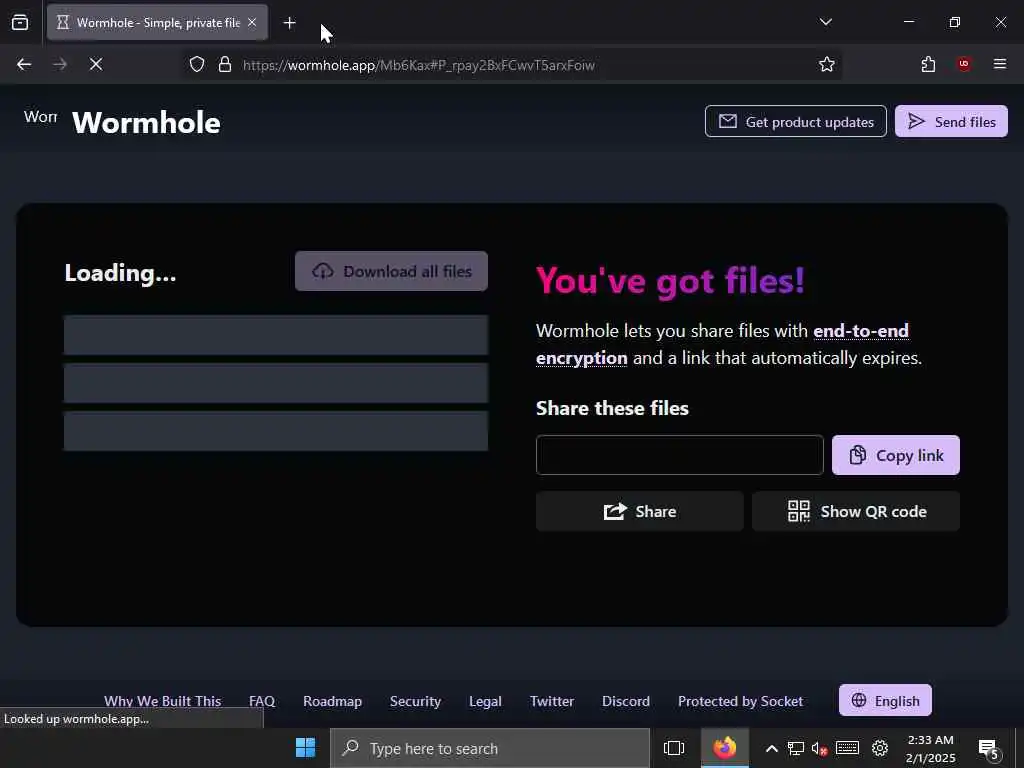
Task: Open Task View on the taskbar
Action: (x=673, y=748)
